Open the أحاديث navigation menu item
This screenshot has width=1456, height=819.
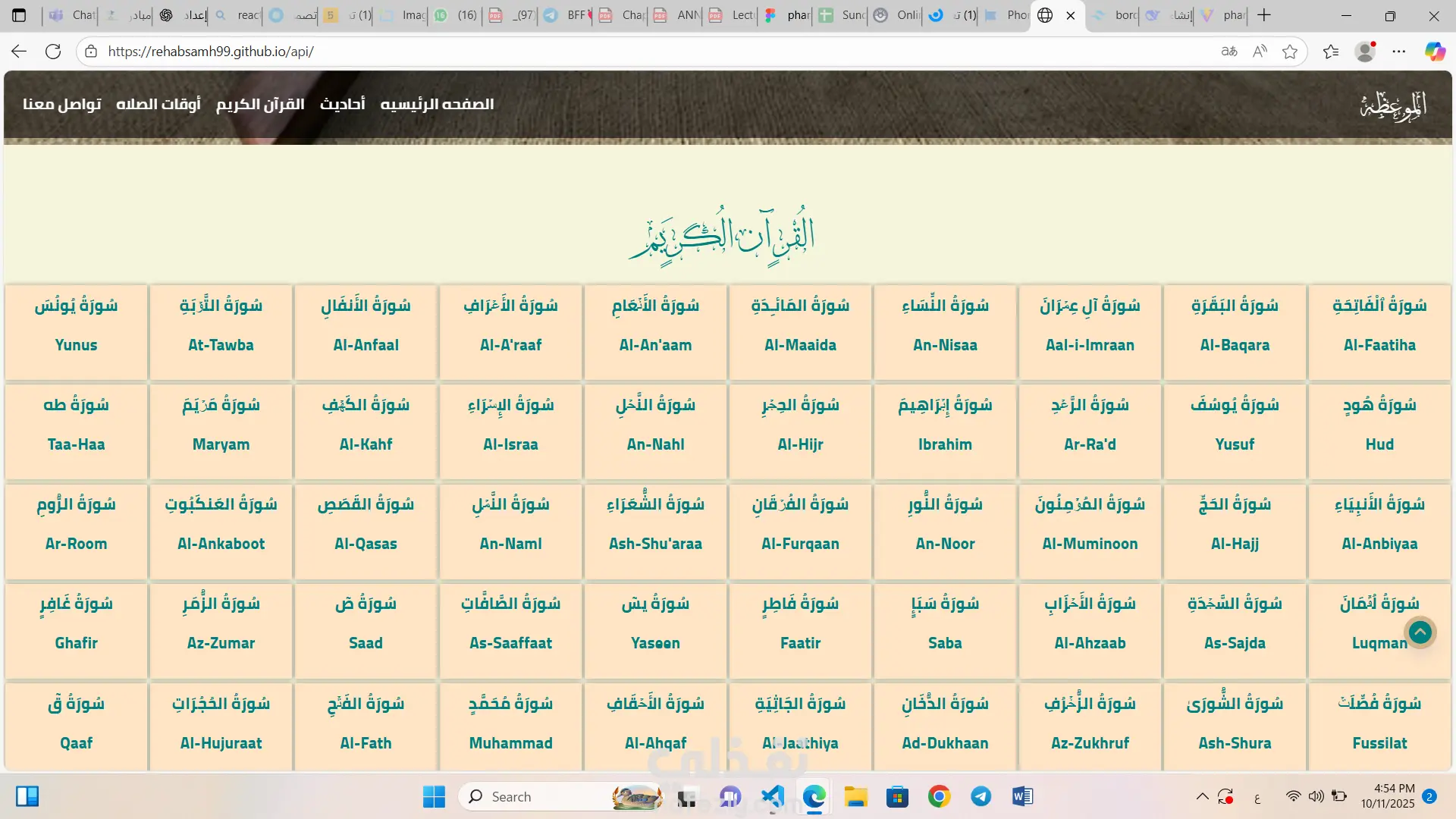(x=342, y=104)
